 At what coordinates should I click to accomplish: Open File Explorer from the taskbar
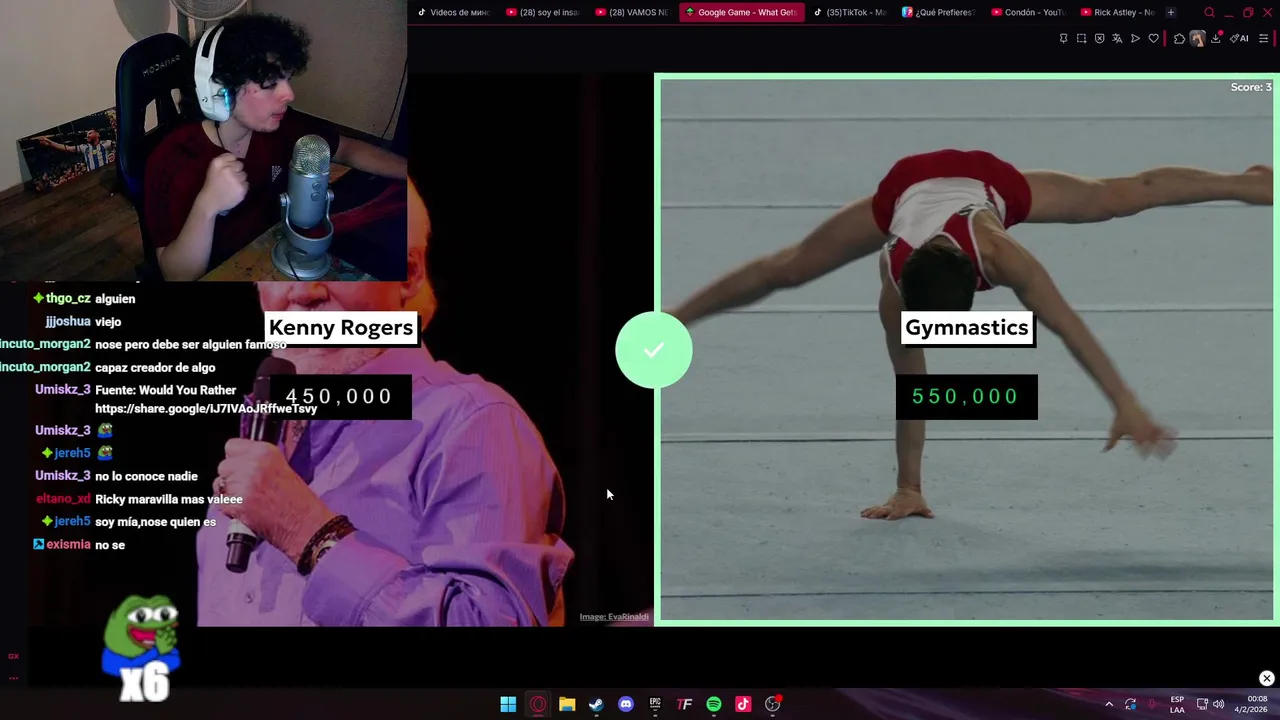click(567, 704)
